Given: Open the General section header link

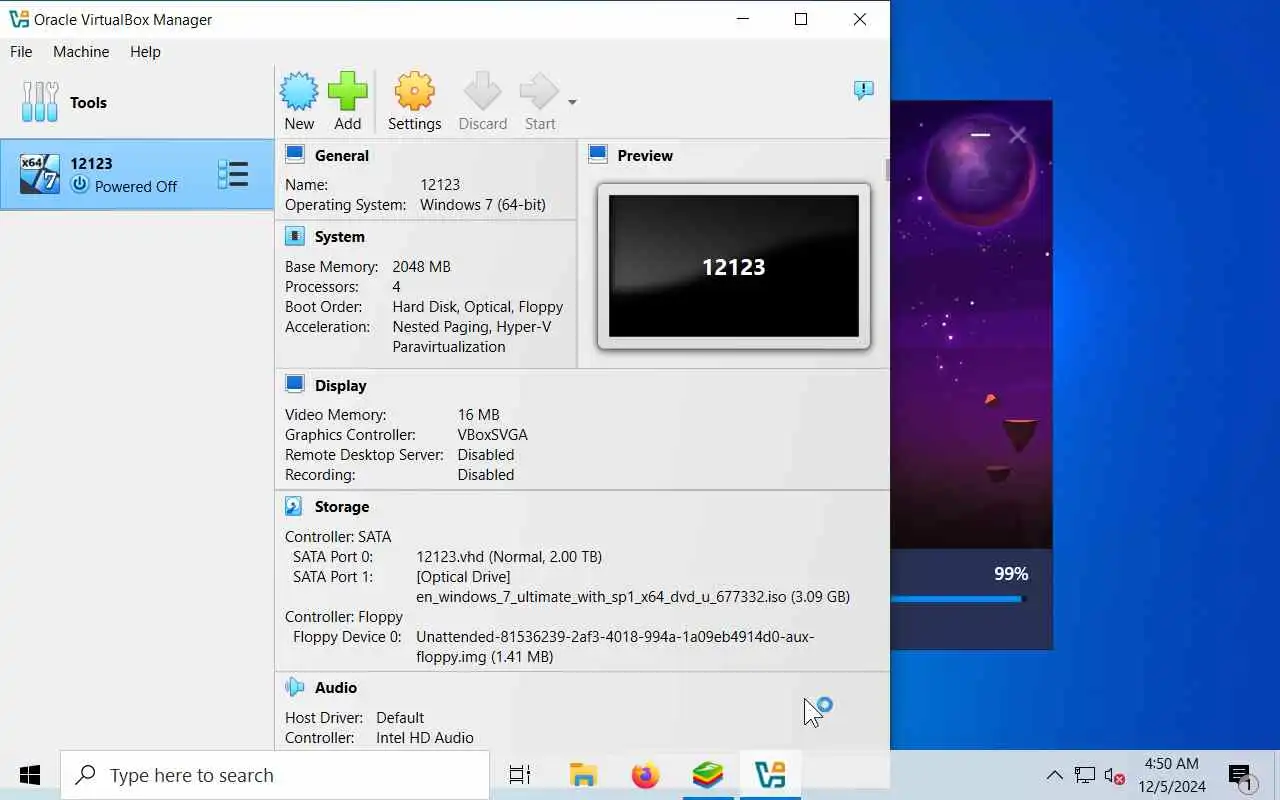Looking at the screenshot, I should pos(342,156).
